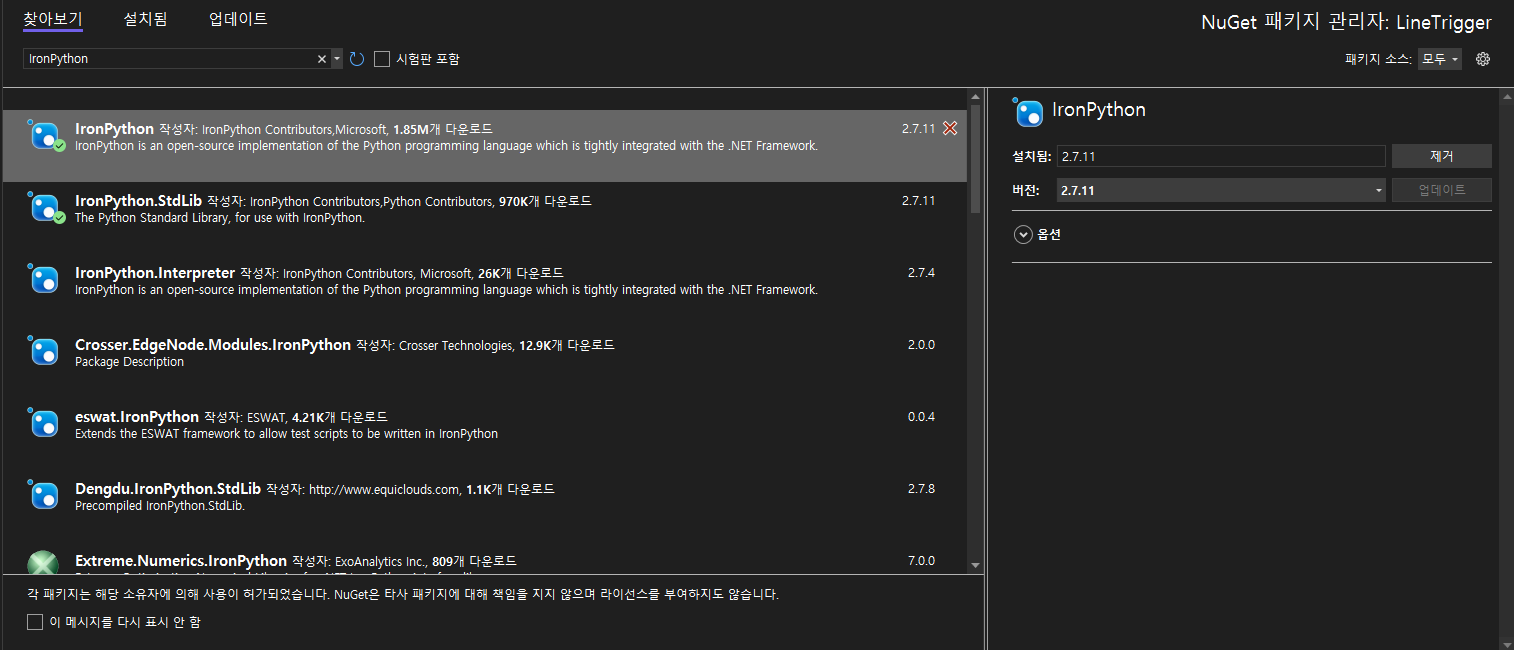This screenshot has width=1514, height=650.
Task: Select the IronPython.StdLib package name
Action: (x=138, y=201)
